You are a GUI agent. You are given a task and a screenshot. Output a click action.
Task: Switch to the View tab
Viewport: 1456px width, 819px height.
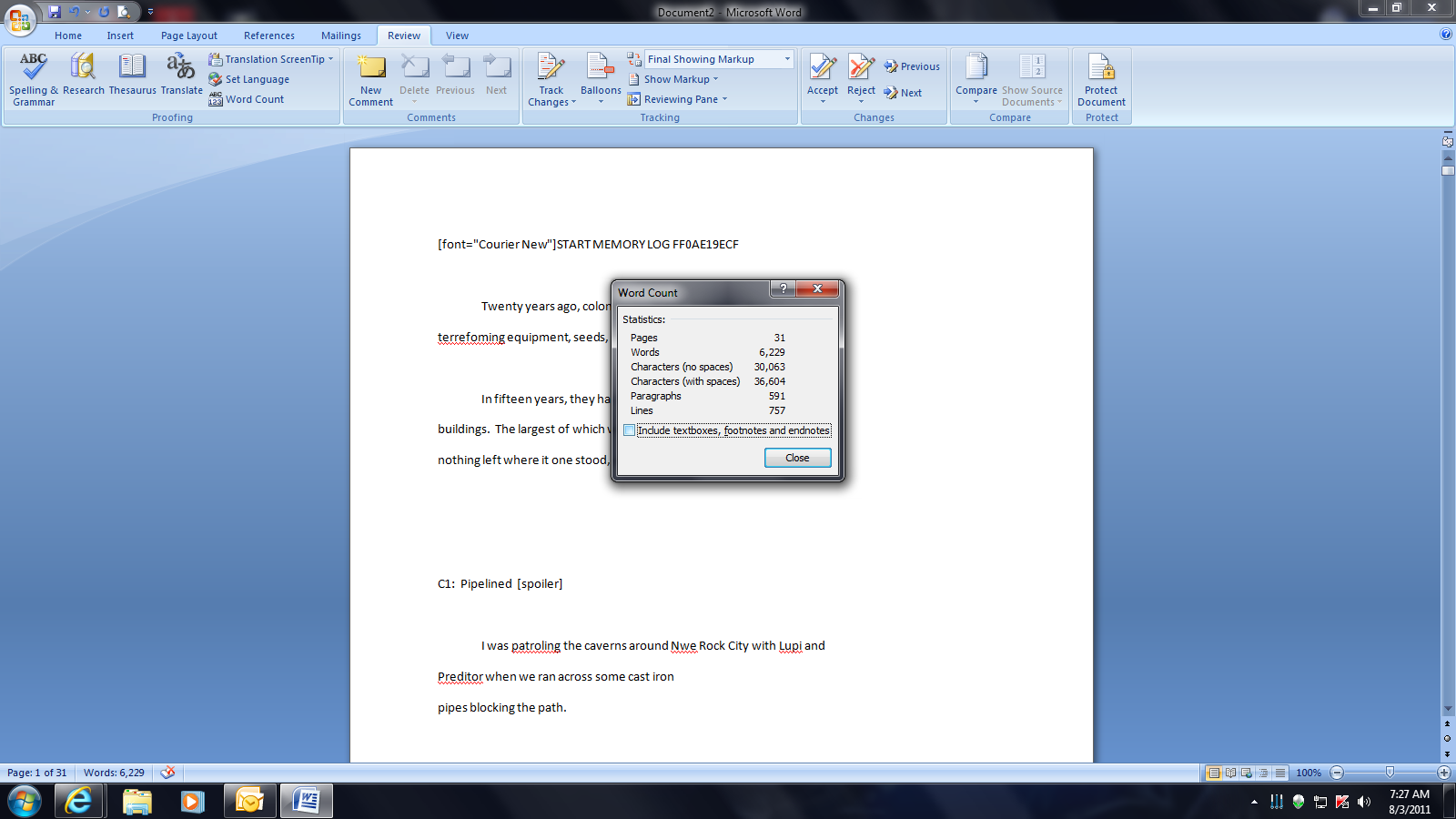(457, 35)
